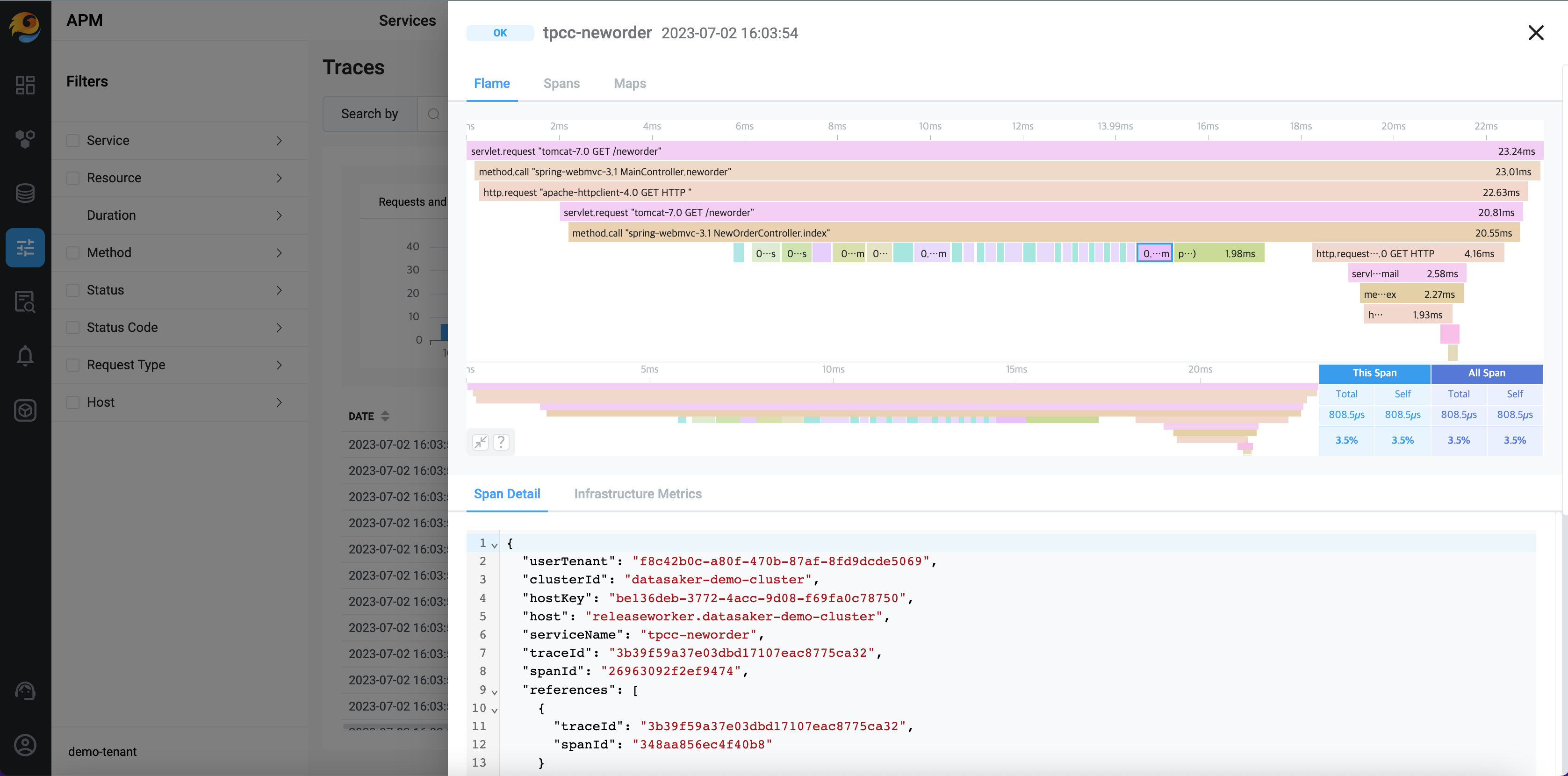Screen dimensions: 1568x776
Task: Click the minimap overview timeline bars
Action: tap(892, 419)
